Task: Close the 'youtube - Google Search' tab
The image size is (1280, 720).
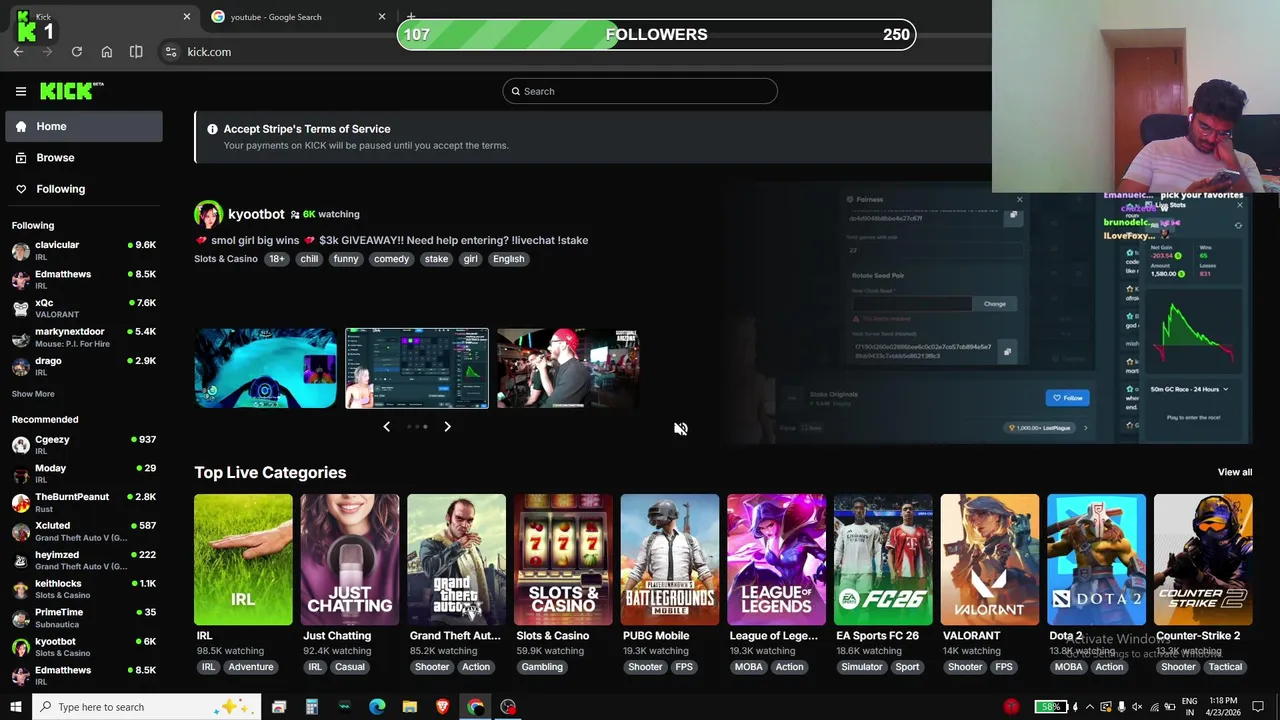Action: click(x=381, y=17)
